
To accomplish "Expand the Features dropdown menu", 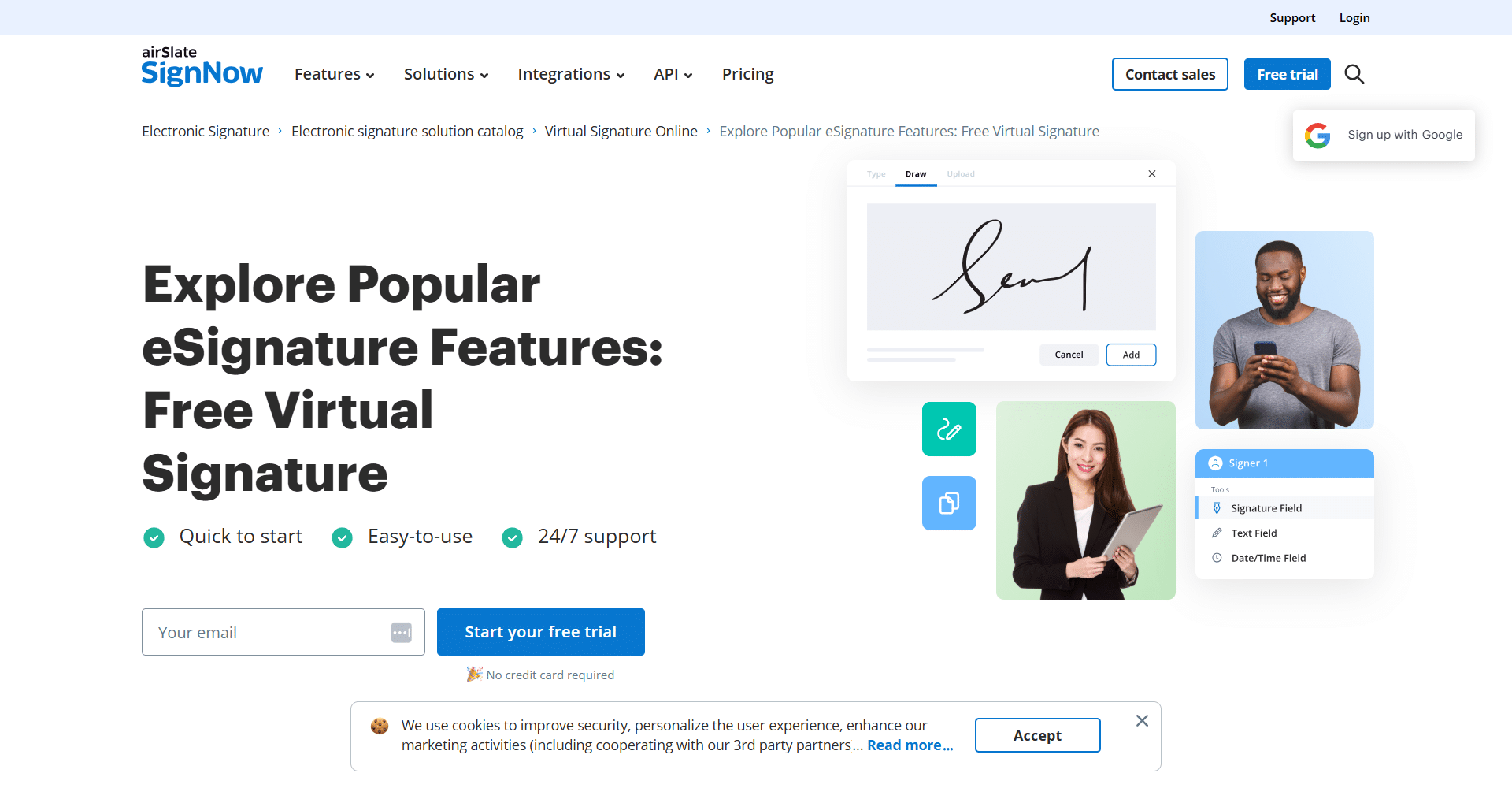I will coord(334,74).
